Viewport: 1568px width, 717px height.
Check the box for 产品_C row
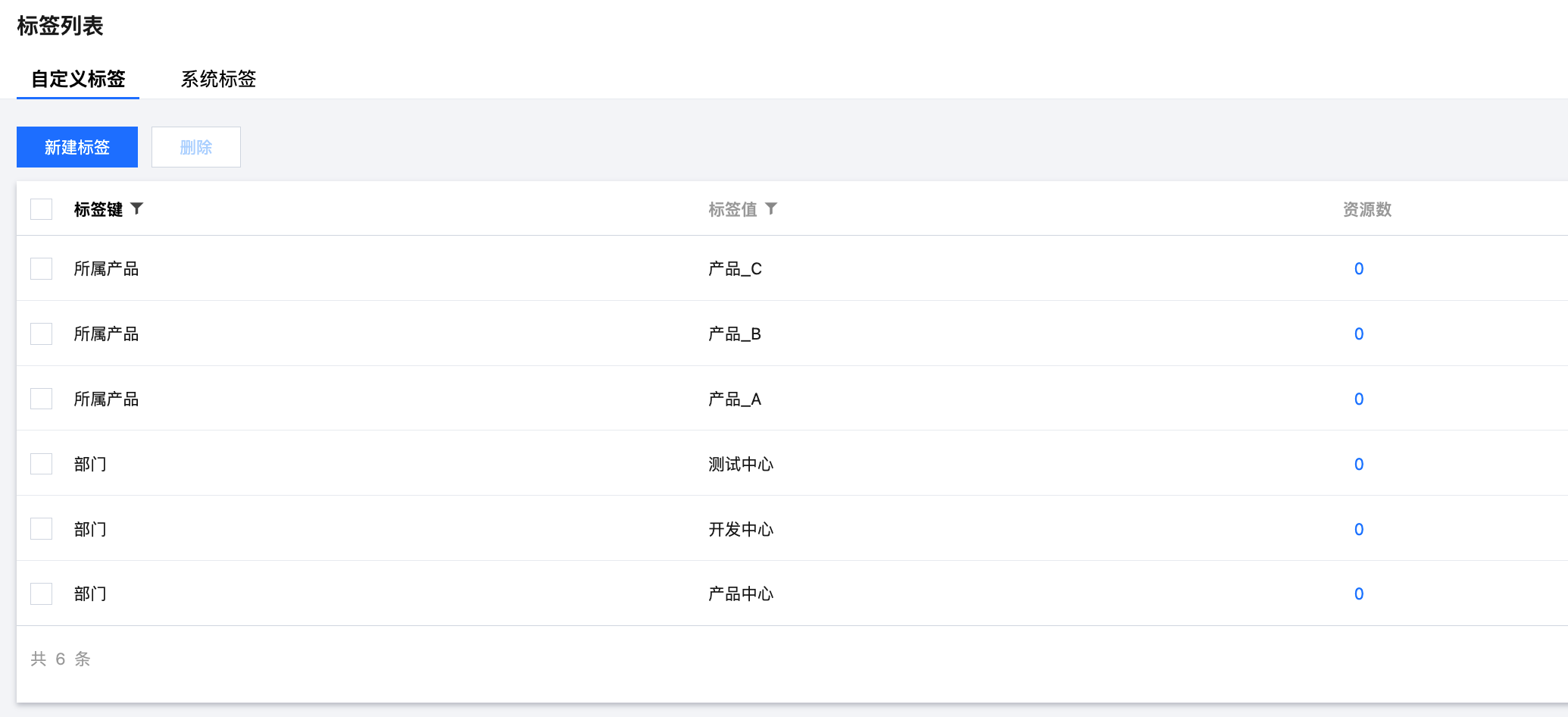coord(42,268)
